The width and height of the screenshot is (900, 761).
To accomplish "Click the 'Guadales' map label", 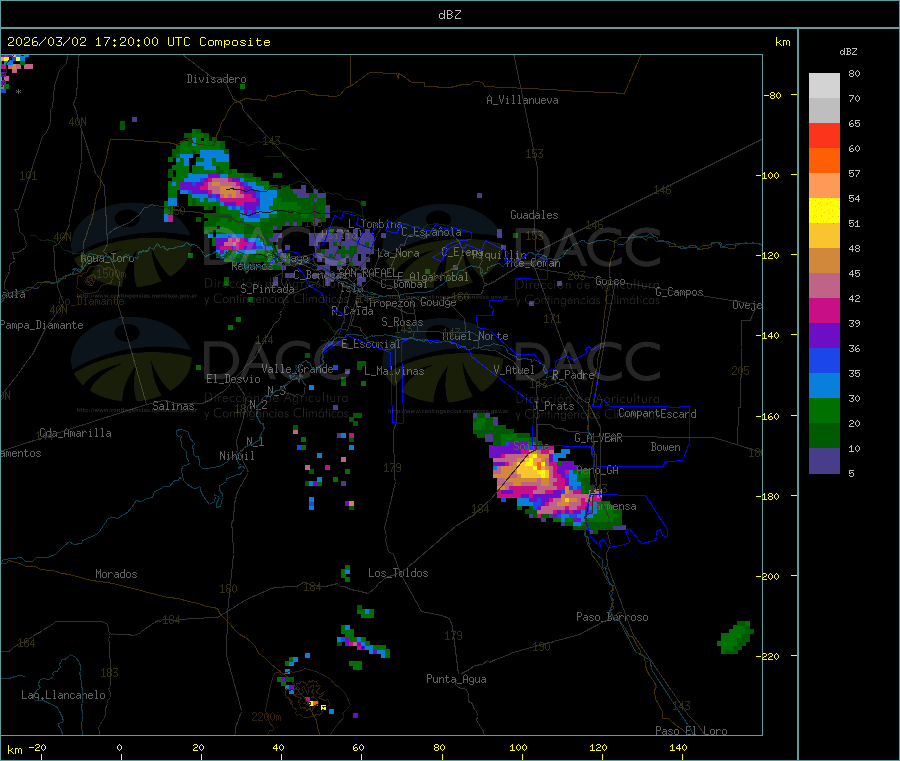I will click(534, 215).
